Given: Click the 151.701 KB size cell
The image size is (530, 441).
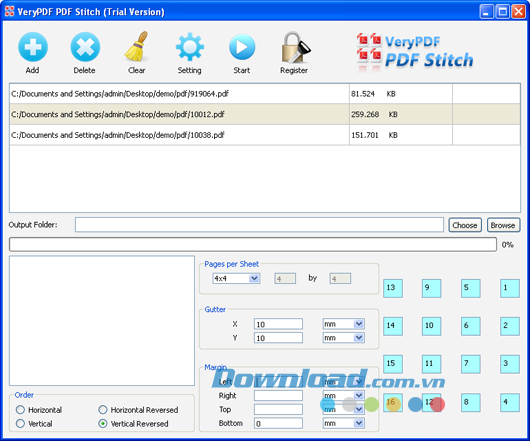Looking at the screenshot, I should (401, 135).
